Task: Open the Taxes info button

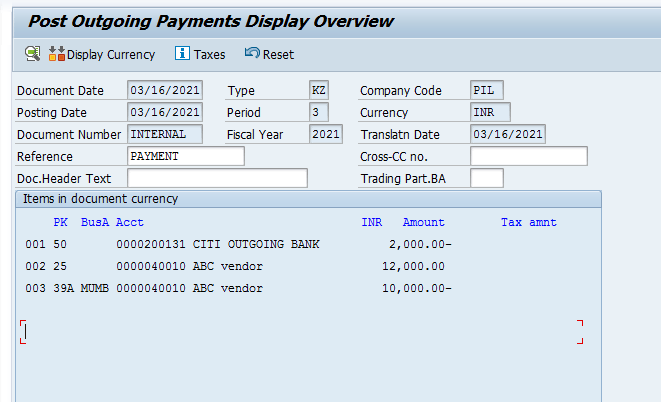Action: pyautogui.click(x=200, y=54)
